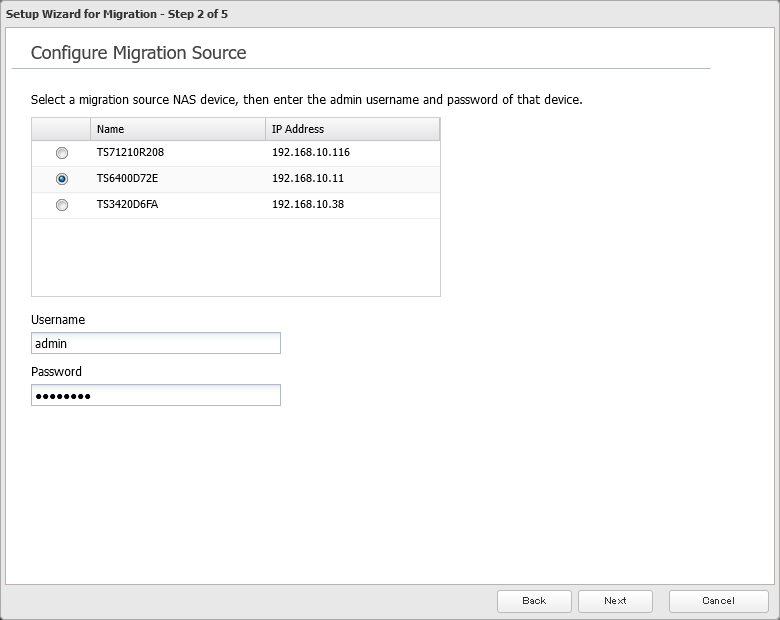Cancel the migration setup wizard
780x620 pixels.
click(718, 600)
